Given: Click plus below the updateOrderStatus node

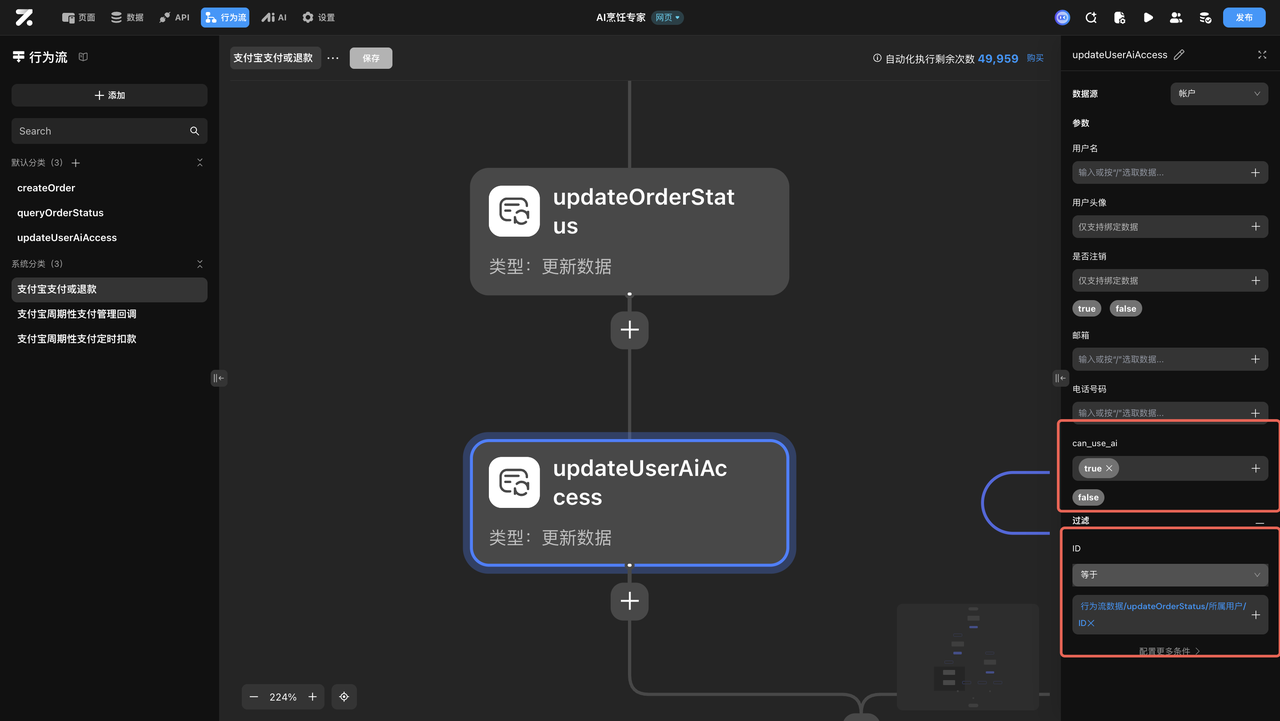Looking at the screenshot, I should tap(629, 330).
